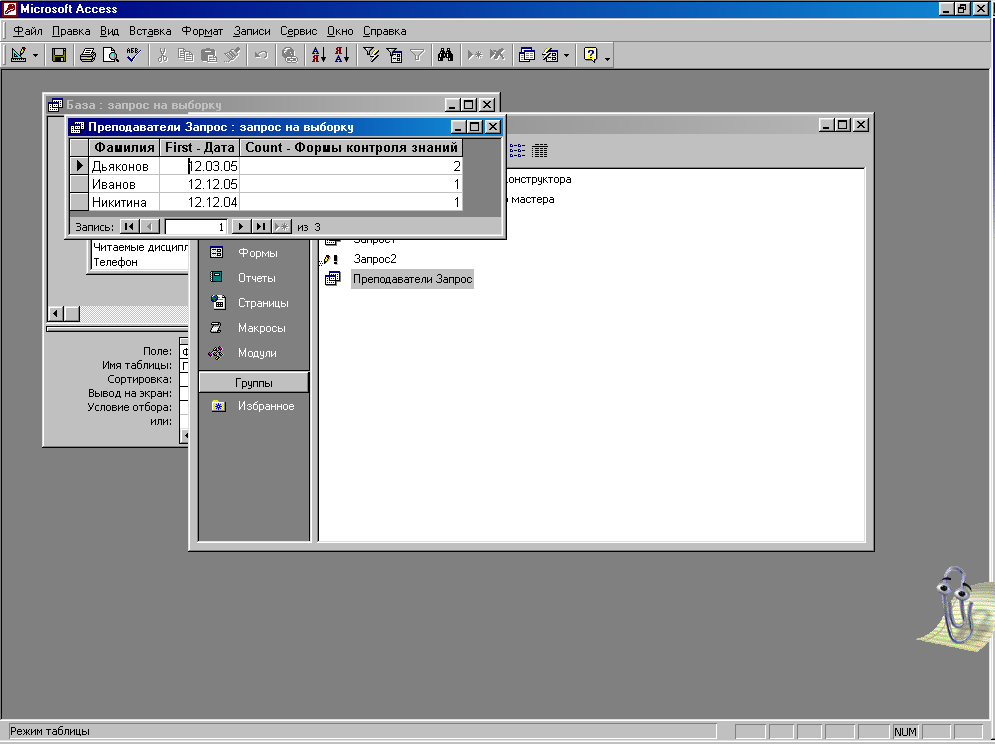Select the First - Дата column header
The width and height of the screenshot is (995, 744).
pyautogui.click(x=199, y=148)
